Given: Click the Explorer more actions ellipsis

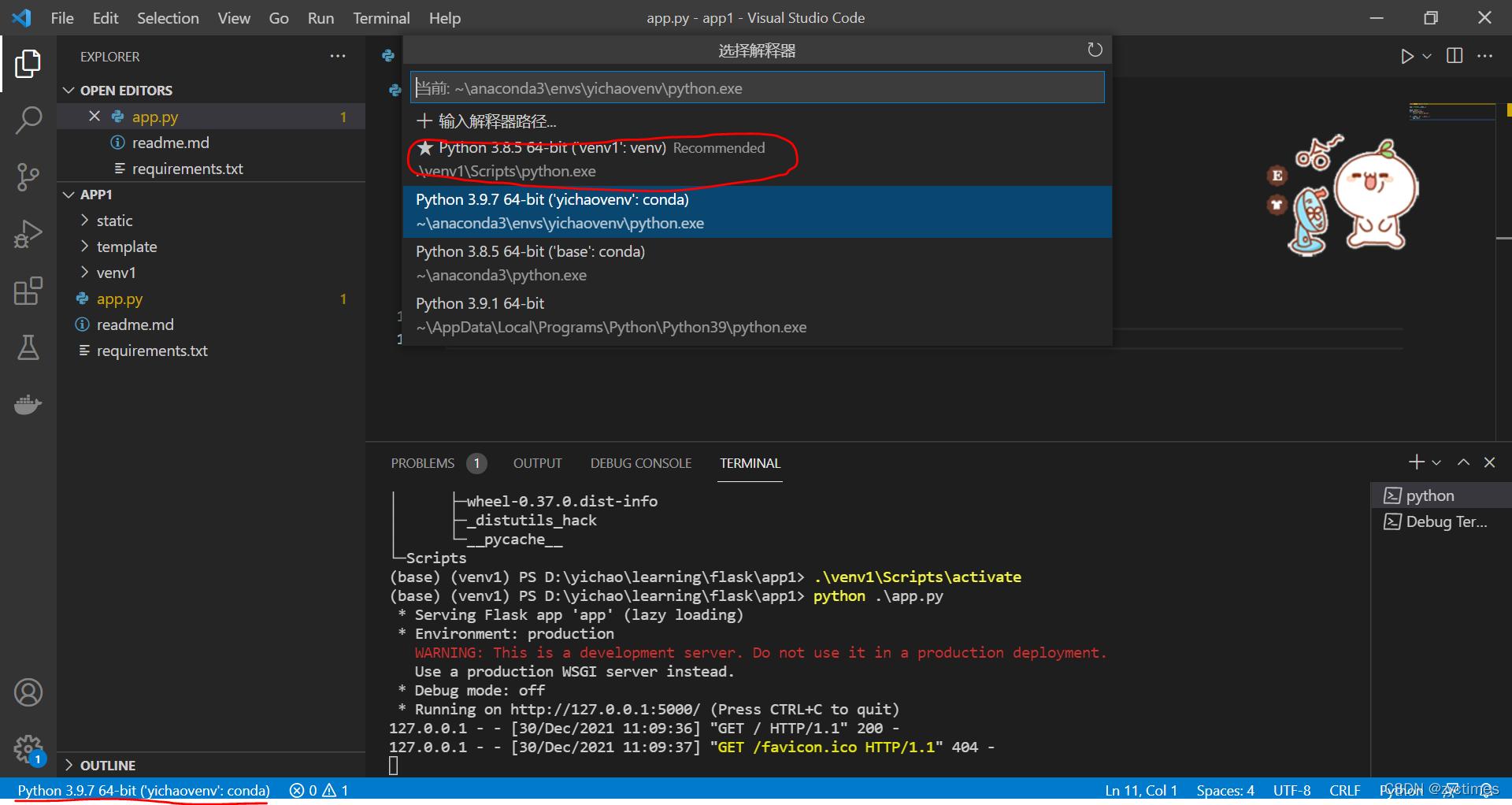Looking at the screenshot, I should 338,56.
